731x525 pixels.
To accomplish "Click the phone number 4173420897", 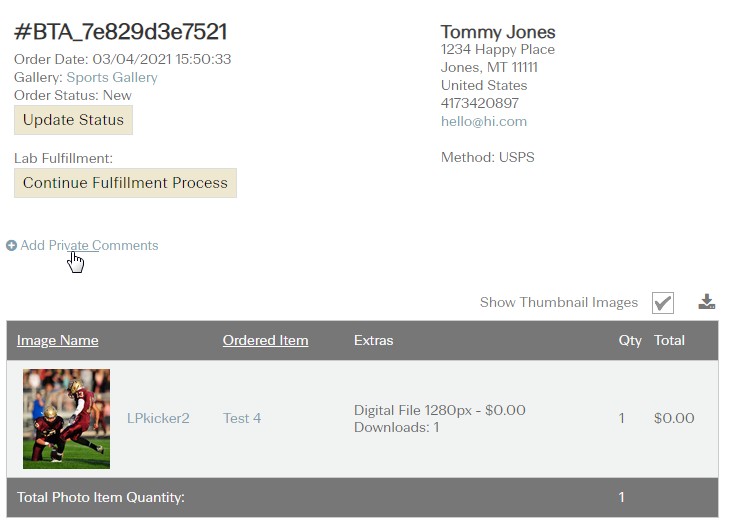I will click(x=480, y=103).
